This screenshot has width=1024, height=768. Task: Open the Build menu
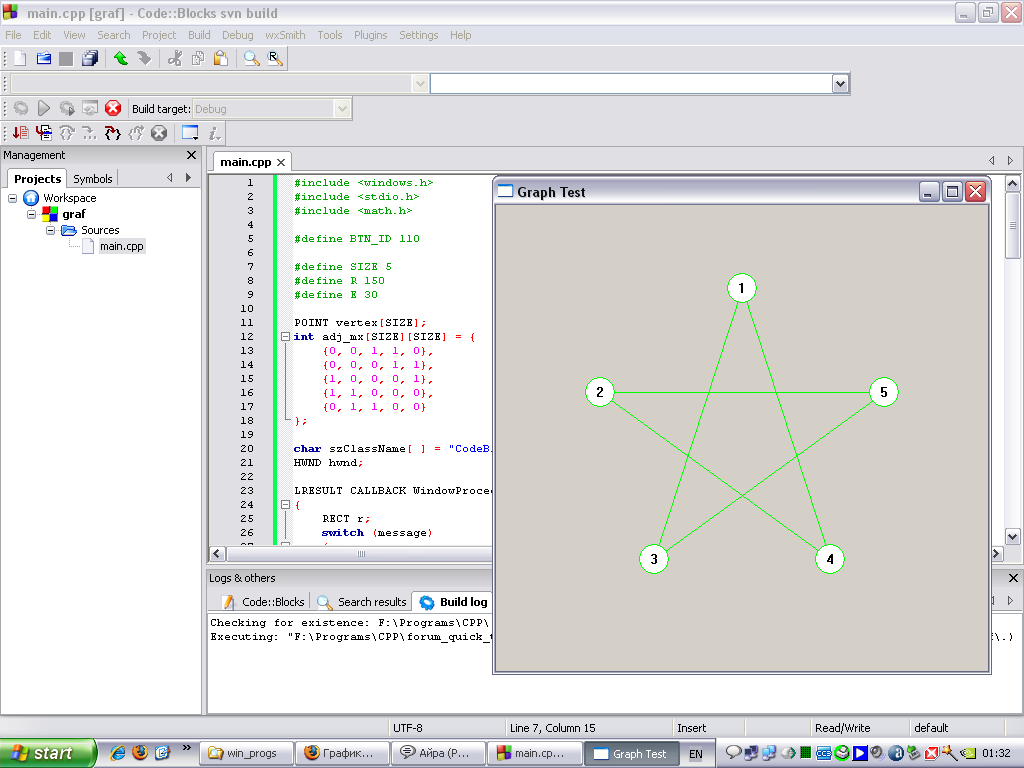tap(199, 35)
